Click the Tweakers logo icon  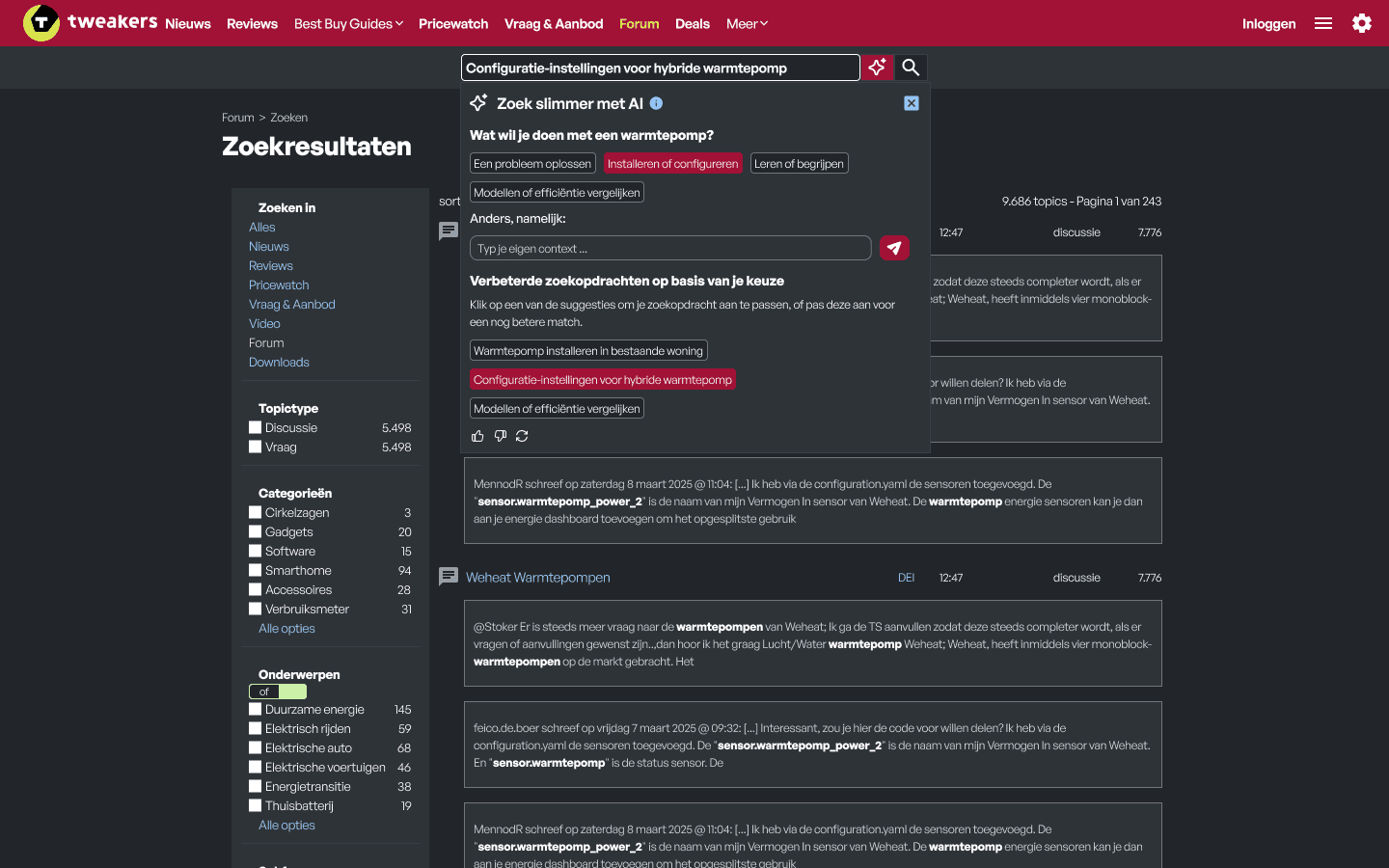click(41, 22)
